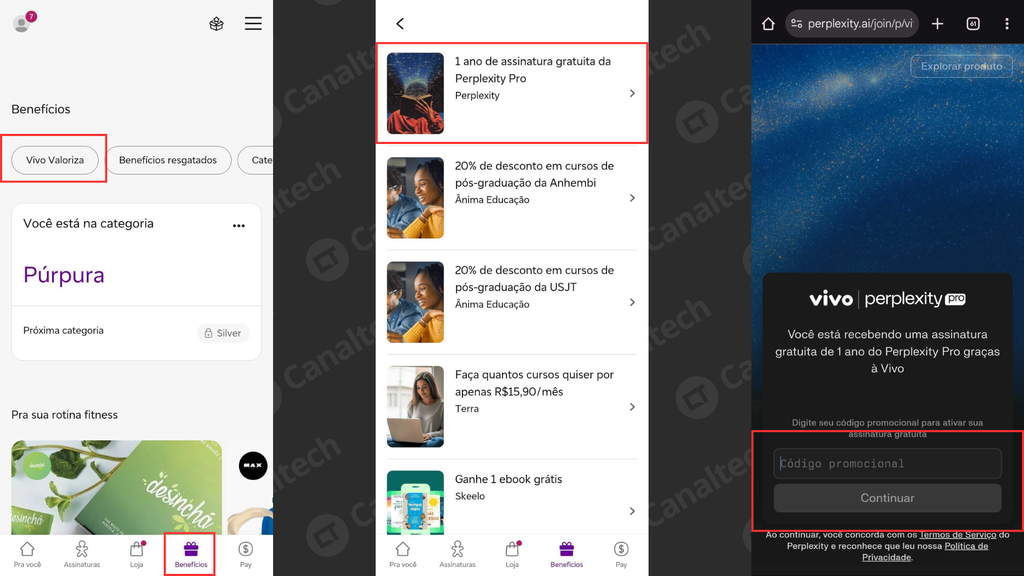Open a new browser tab with plus
Image resolution: width=1024 pixels, height=576 pixels.
(937, 24)
